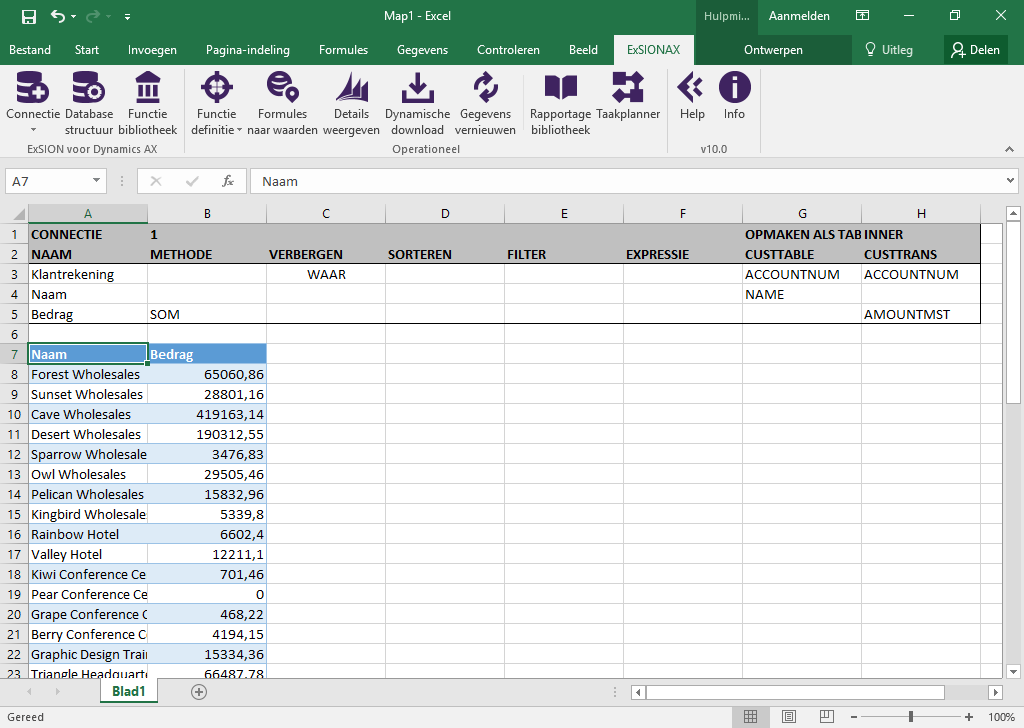Image resolution: width=1024 pixels, height=728 pixels.
Task: Customize Quick Access Toolbar dropdown
Action: point(127,16)
